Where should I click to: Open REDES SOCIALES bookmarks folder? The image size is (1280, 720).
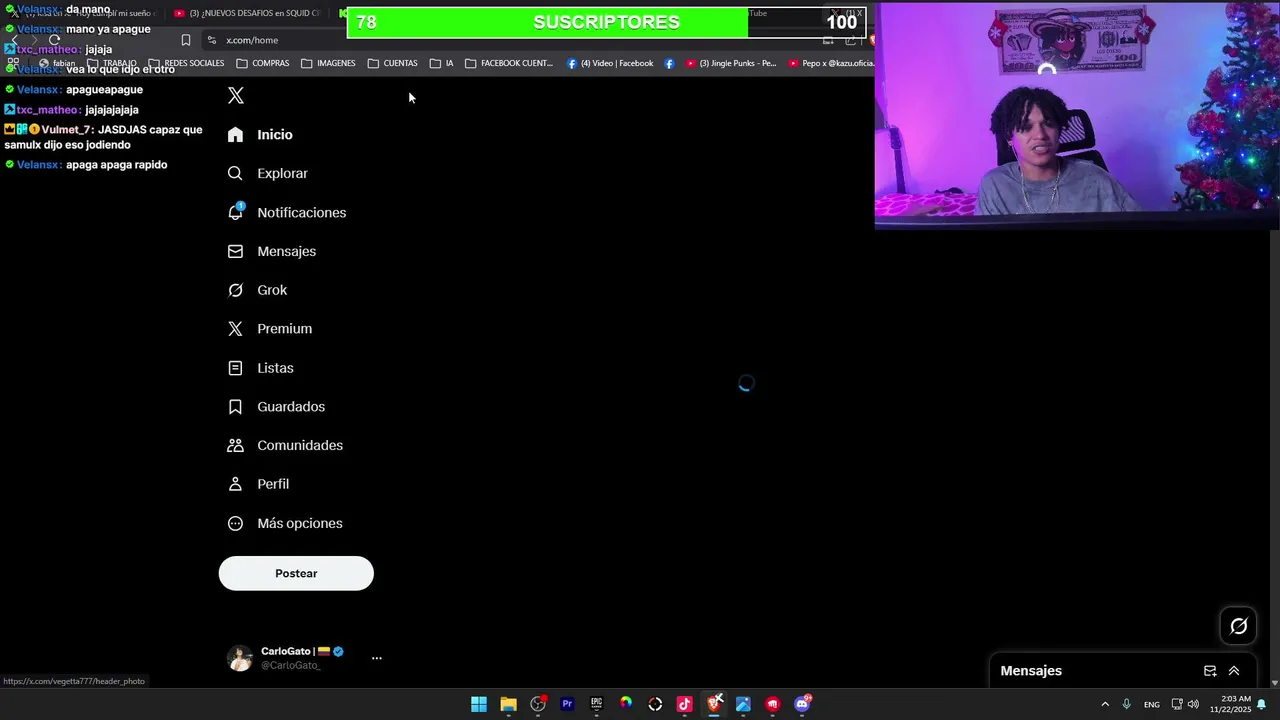pyautogui.click(x=186, y=63)
